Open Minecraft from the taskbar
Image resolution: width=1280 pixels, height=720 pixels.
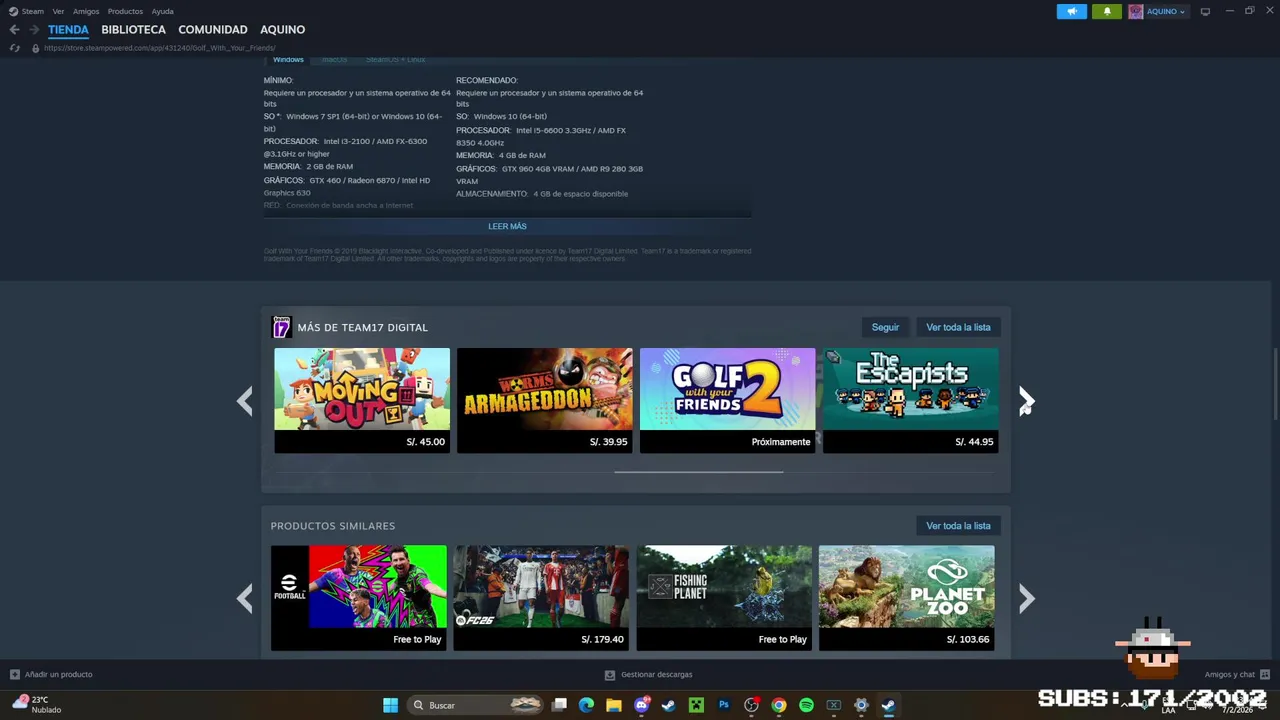(697, 705)
